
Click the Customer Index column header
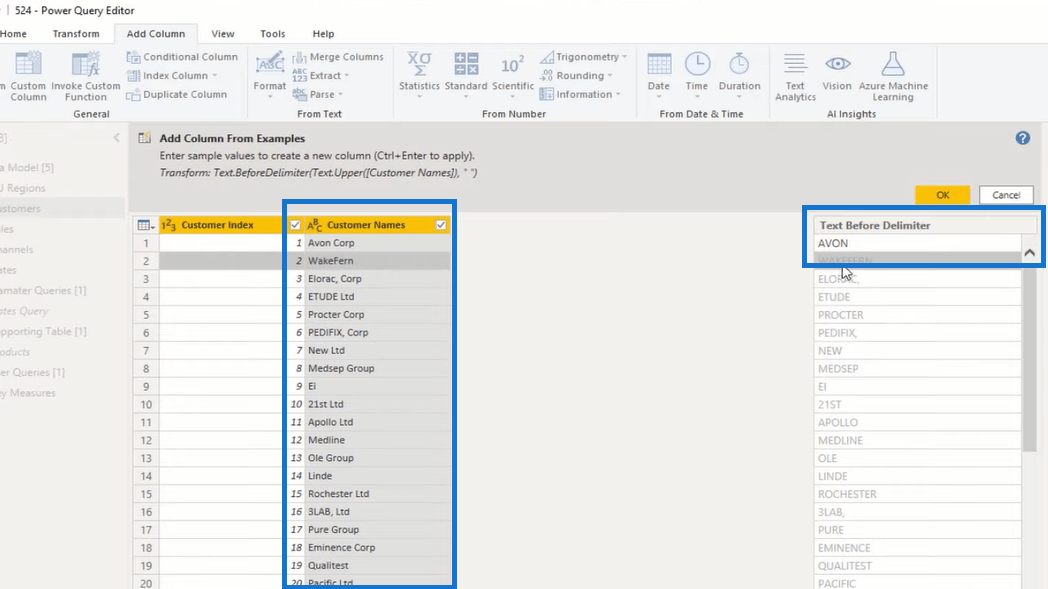tap(223, 225)
